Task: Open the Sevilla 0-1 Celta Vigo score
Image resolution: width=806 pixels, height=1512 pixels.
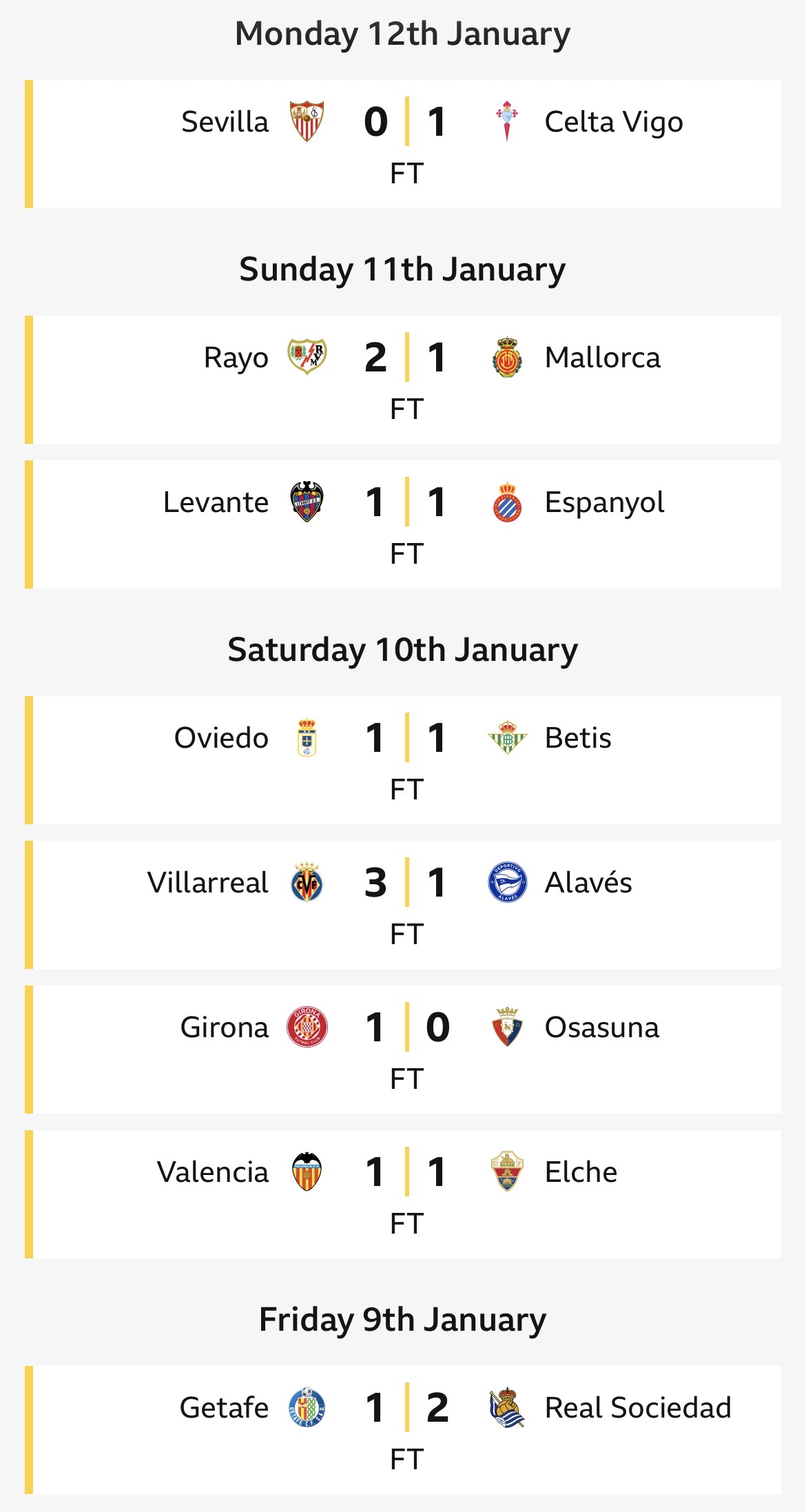Action: 406,122
